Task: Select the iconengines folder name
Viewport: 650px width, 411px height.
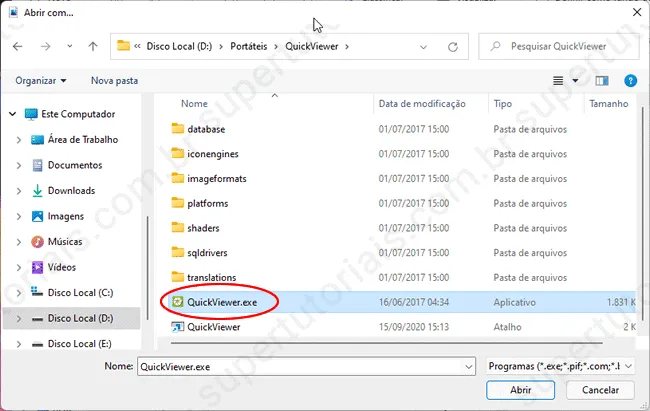Action: 213,154
